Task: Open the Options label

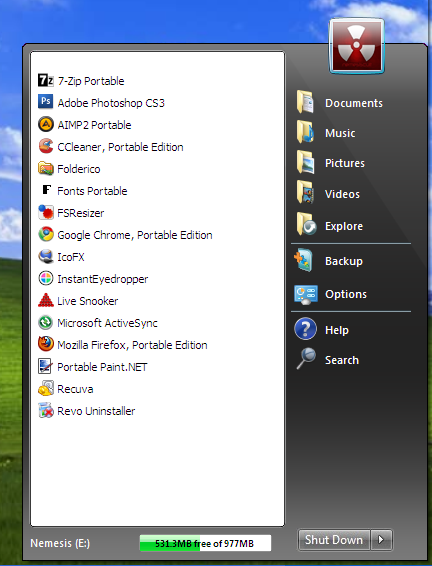Action: pos(346,295)
